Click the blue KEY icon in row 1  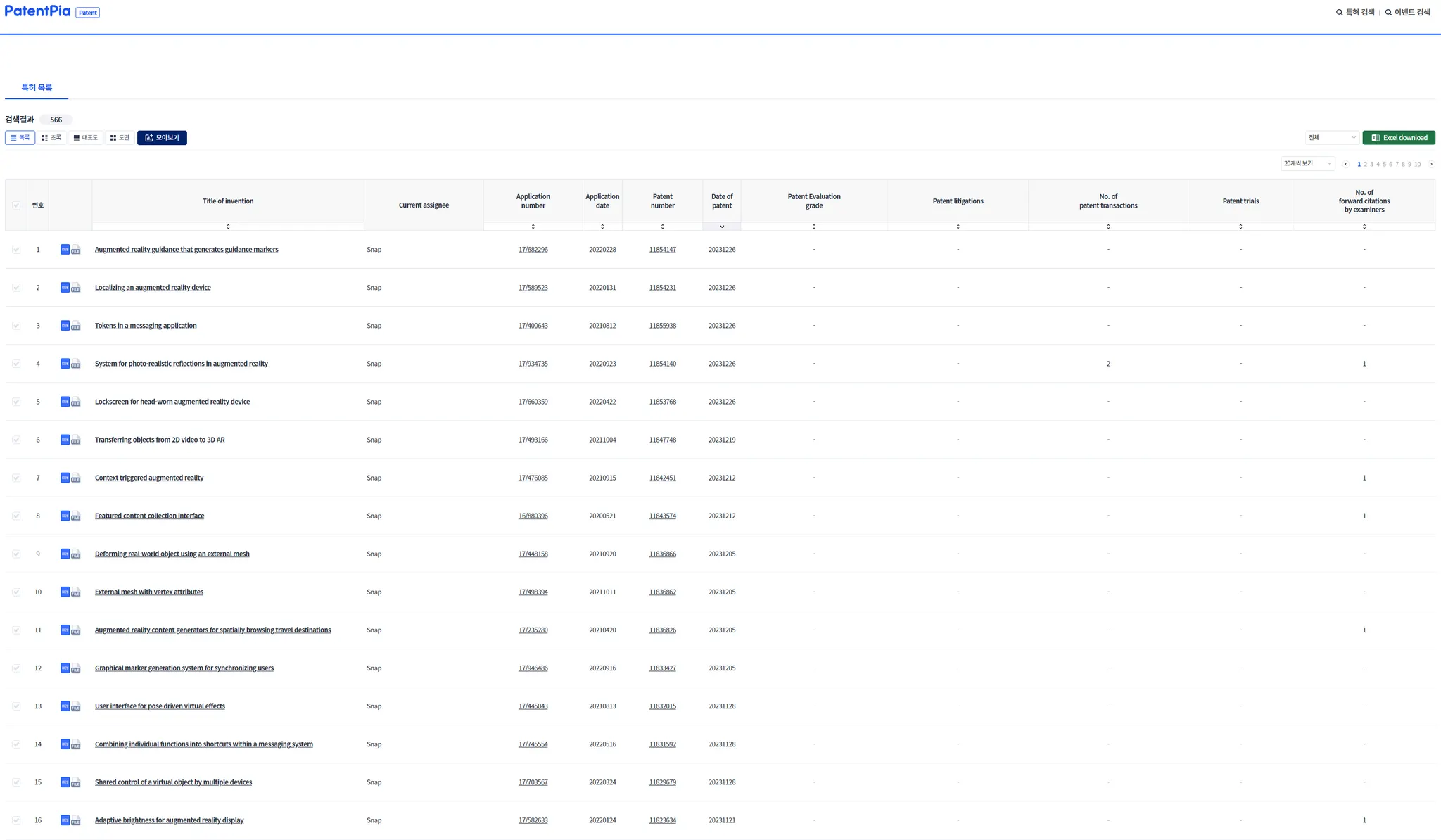click(x=65, y=249)
